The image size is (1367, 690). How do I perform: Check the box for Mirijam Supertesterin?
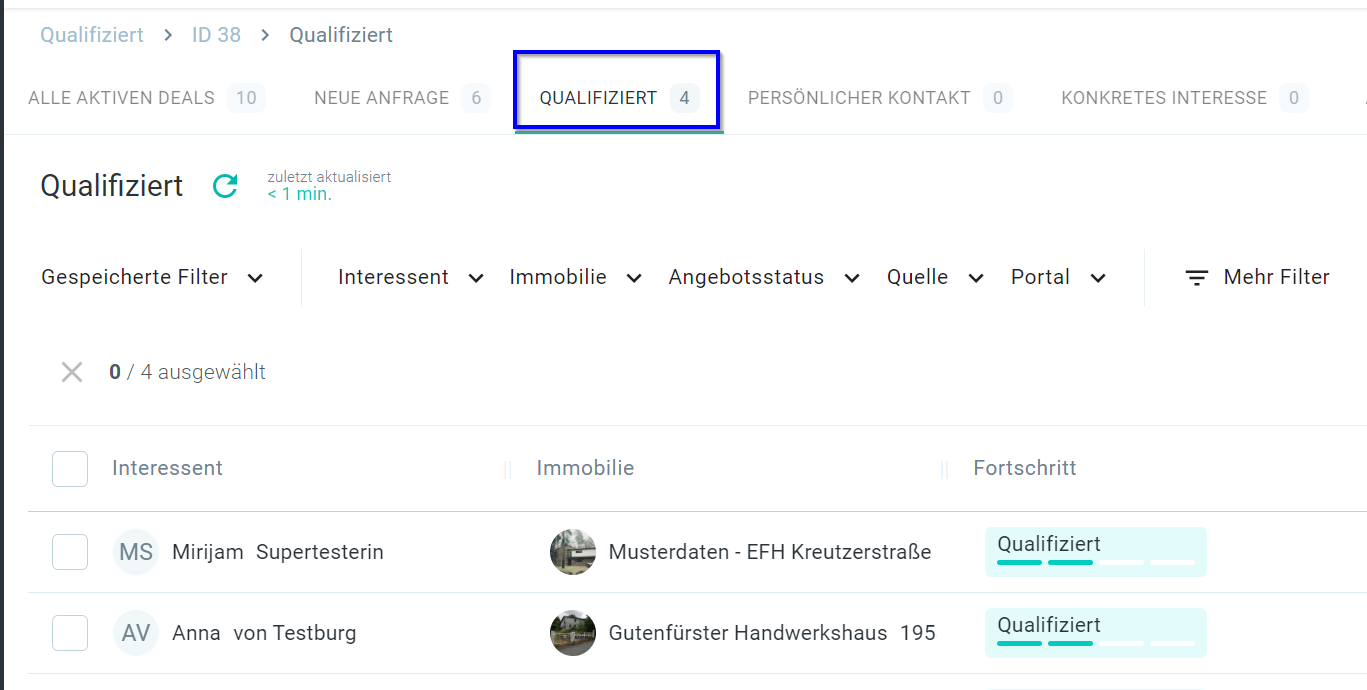click(x=70, y=552)
